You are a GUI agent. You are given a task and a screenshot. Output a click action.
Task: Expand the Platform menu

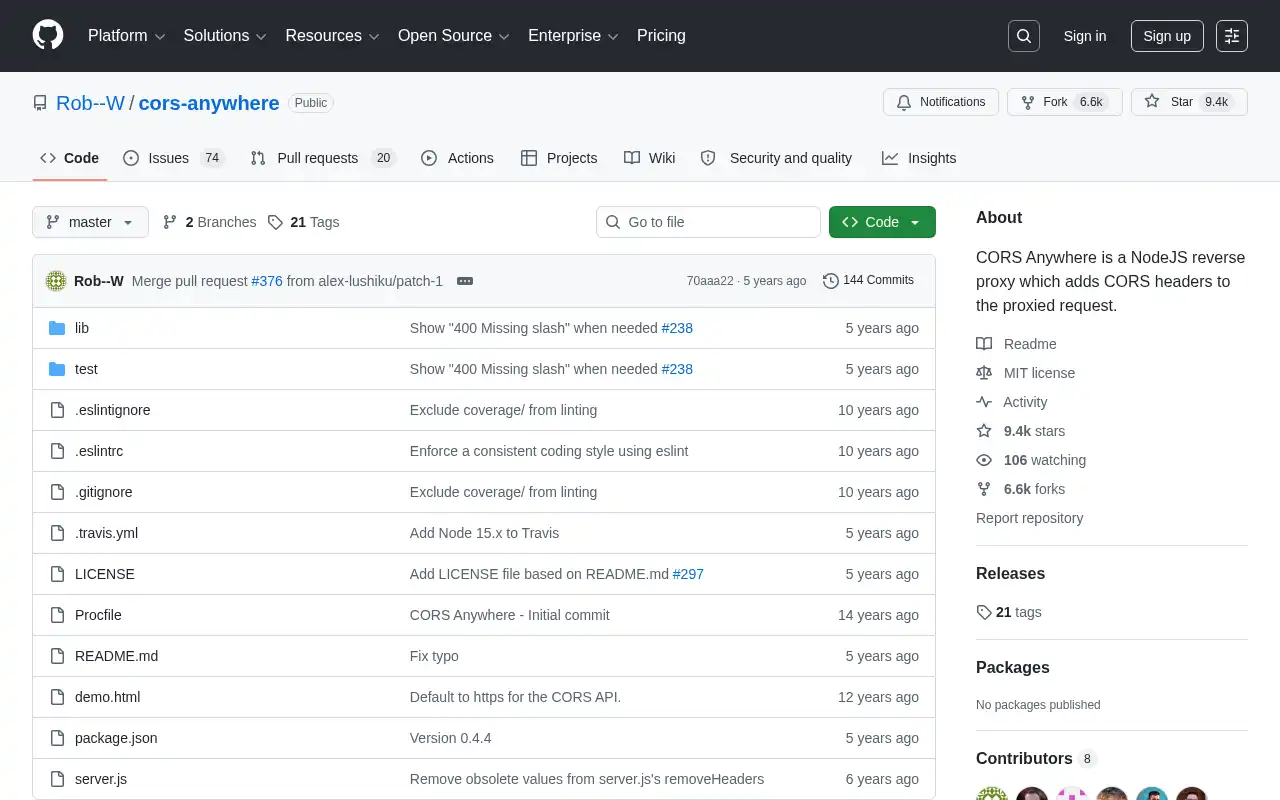(126, 36)
